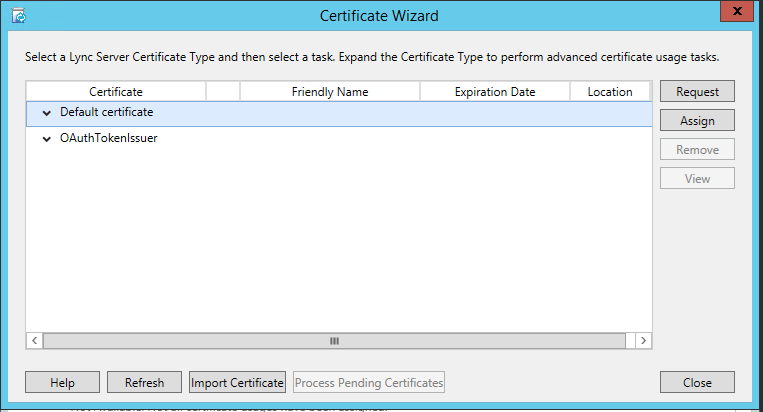
Task: Open Help for the wizard
Action: coord(63,382)
